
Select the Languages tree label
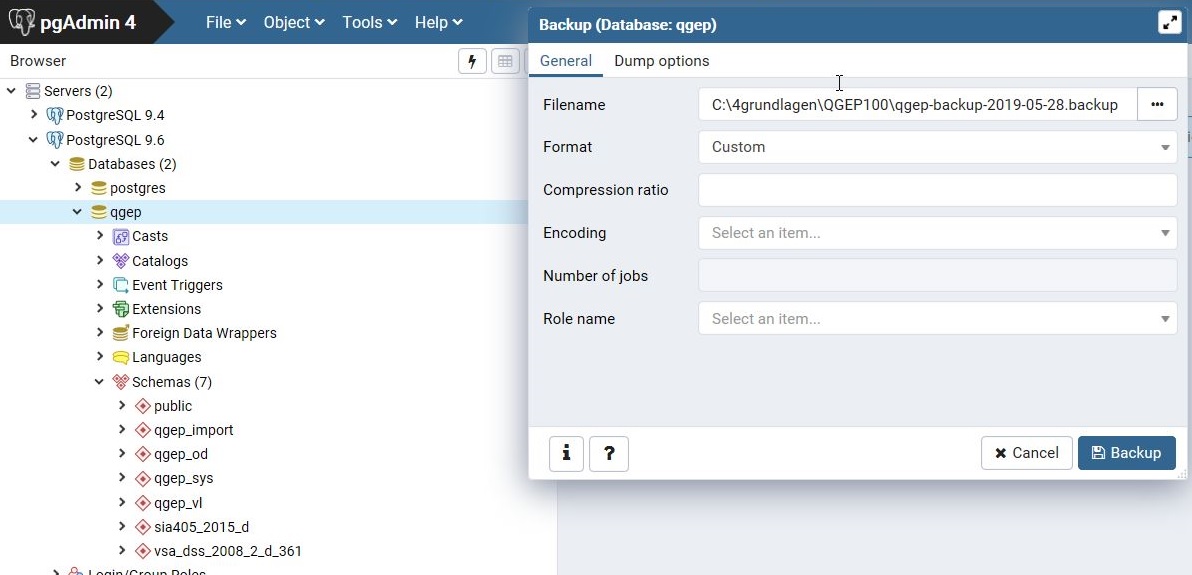click(x=166, y=357)
